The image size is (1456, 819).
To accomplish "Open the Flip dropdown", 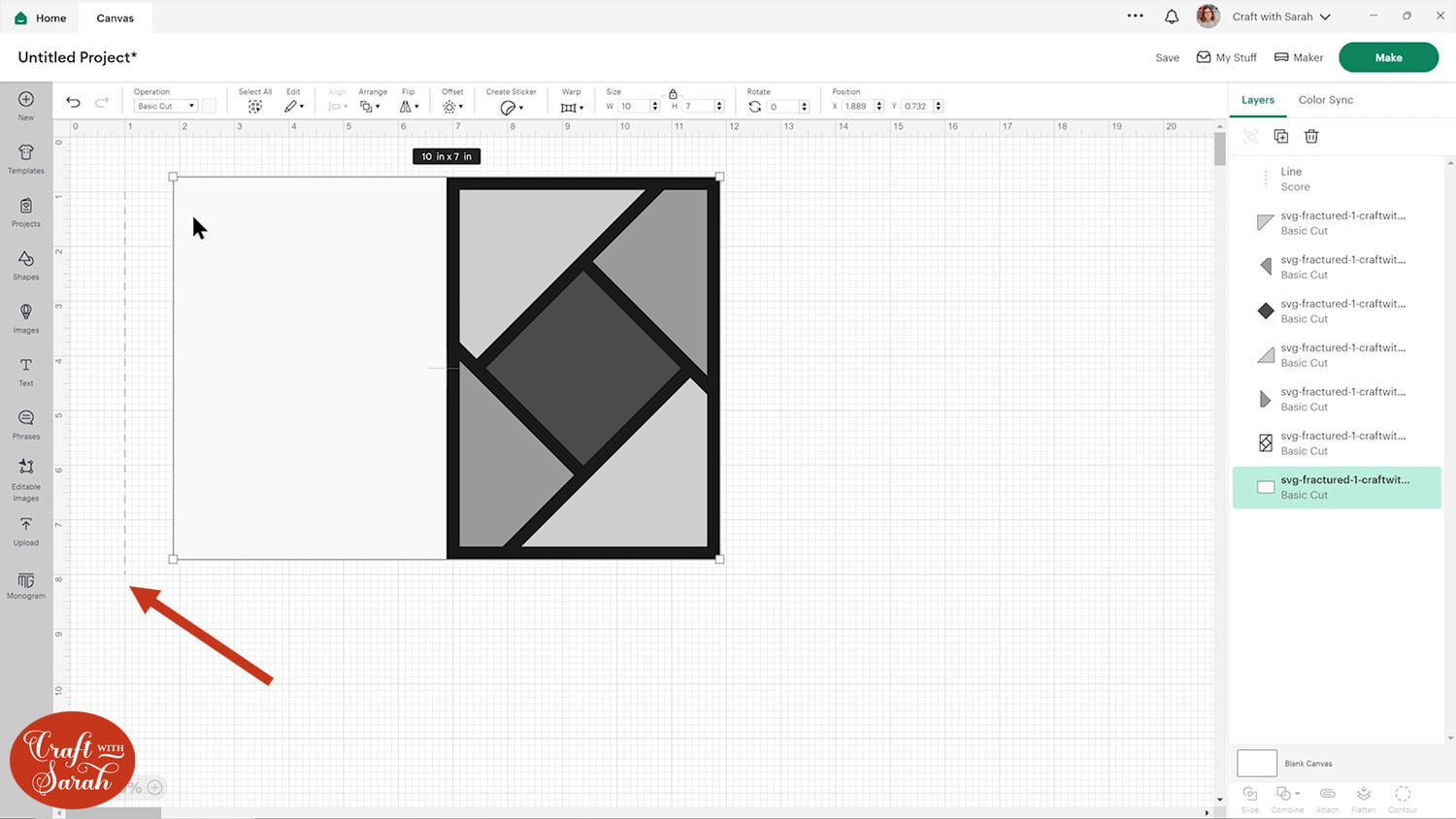I will (x=410, y=101).
